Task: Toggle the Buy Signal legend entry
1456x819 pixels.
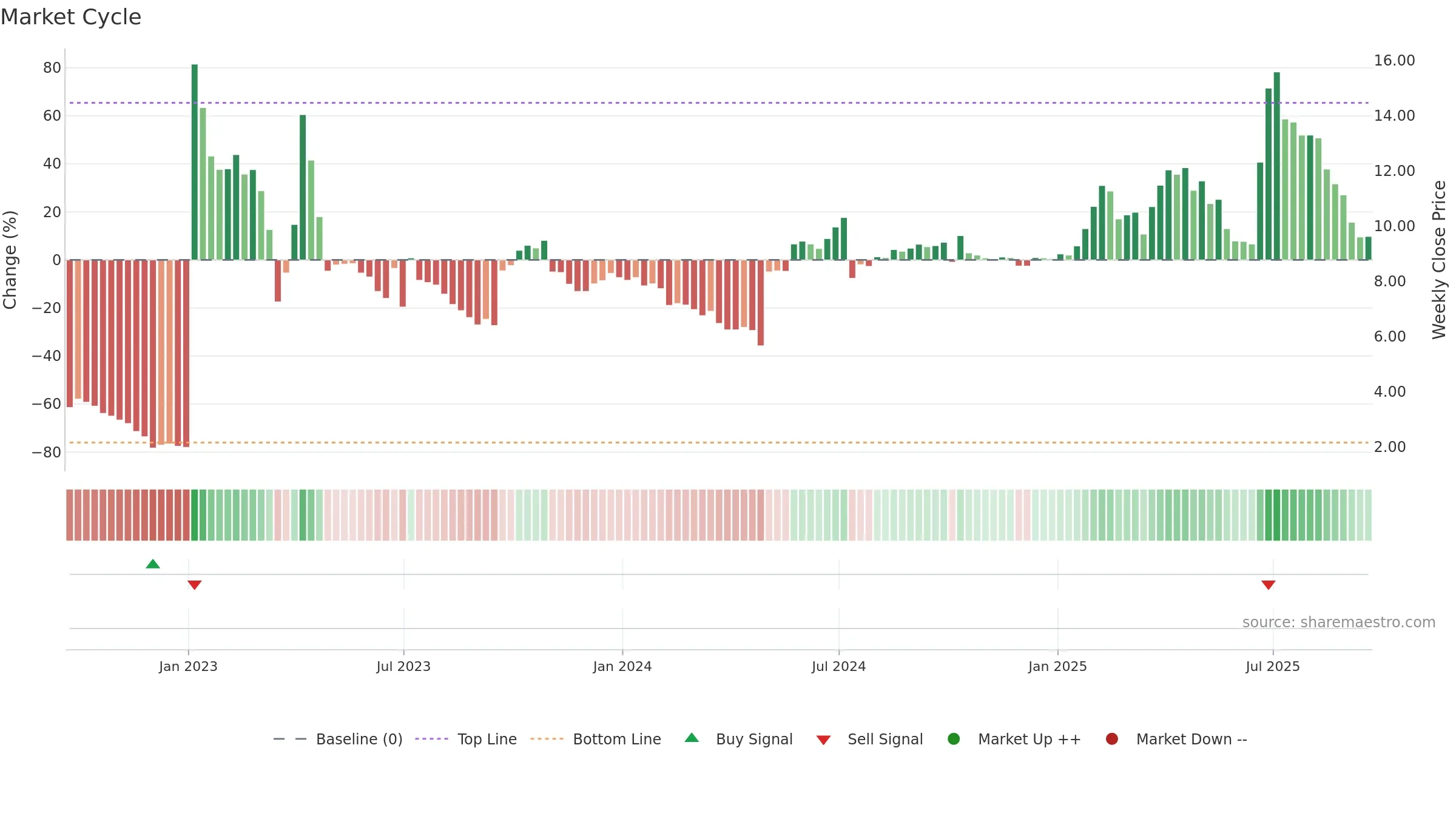Action: [x=738, y=739]
